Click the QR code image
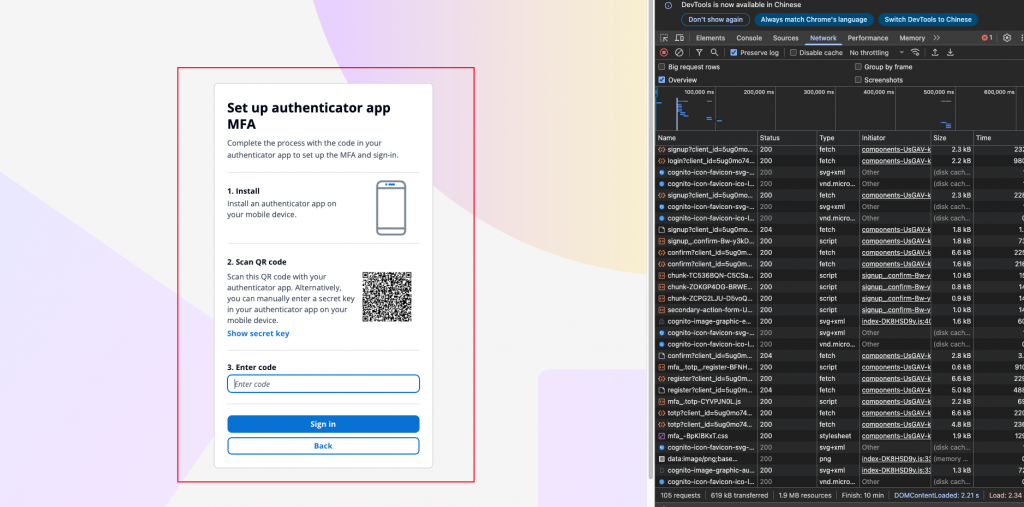This screenshot has width=1024, height=507. tap(387, 297)
